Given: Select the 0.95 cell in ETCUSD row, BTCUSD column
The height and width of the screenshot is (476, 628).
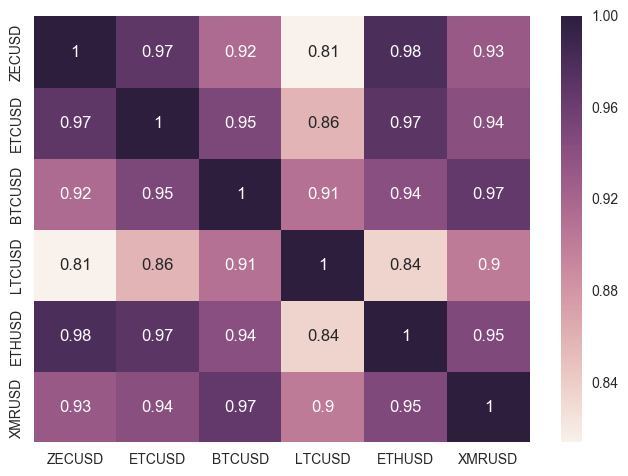Looking at the screenshot, I should (x=240, y=123).
